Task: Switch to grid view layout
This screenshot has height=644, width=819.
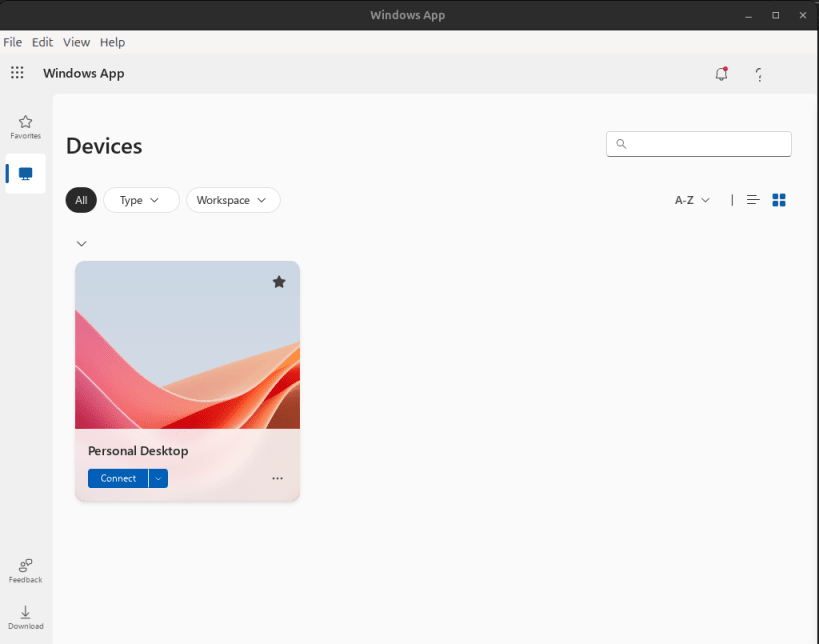Action: tap(779, 200)
